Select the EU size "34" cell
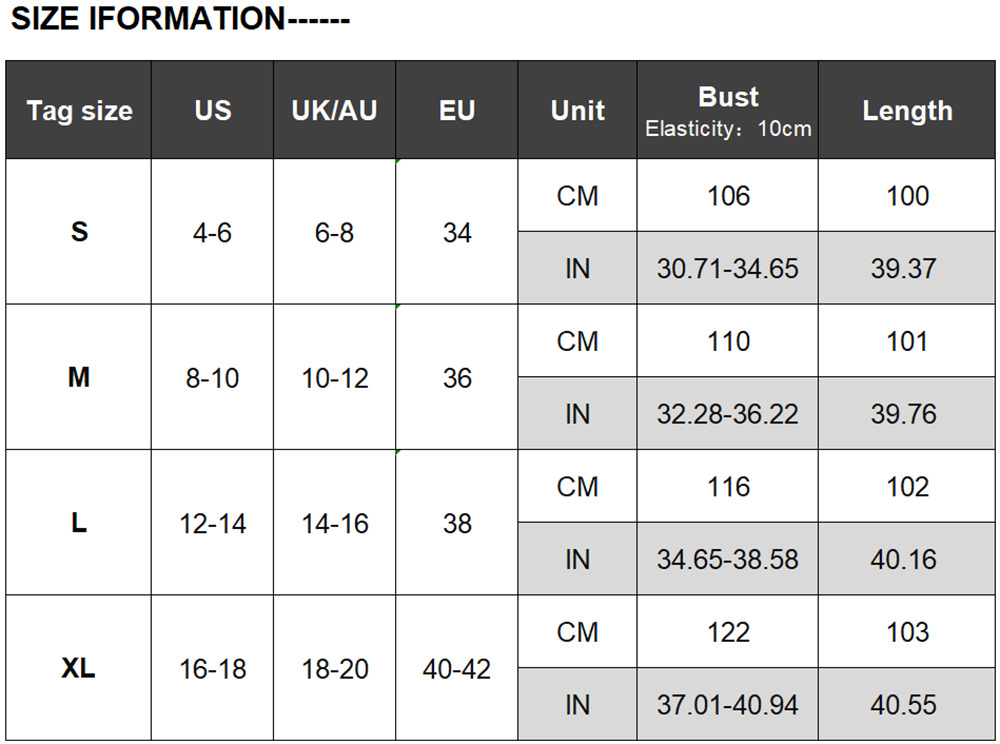The width and height of the screenshot is (1000, 744). [x=457, y=233]
